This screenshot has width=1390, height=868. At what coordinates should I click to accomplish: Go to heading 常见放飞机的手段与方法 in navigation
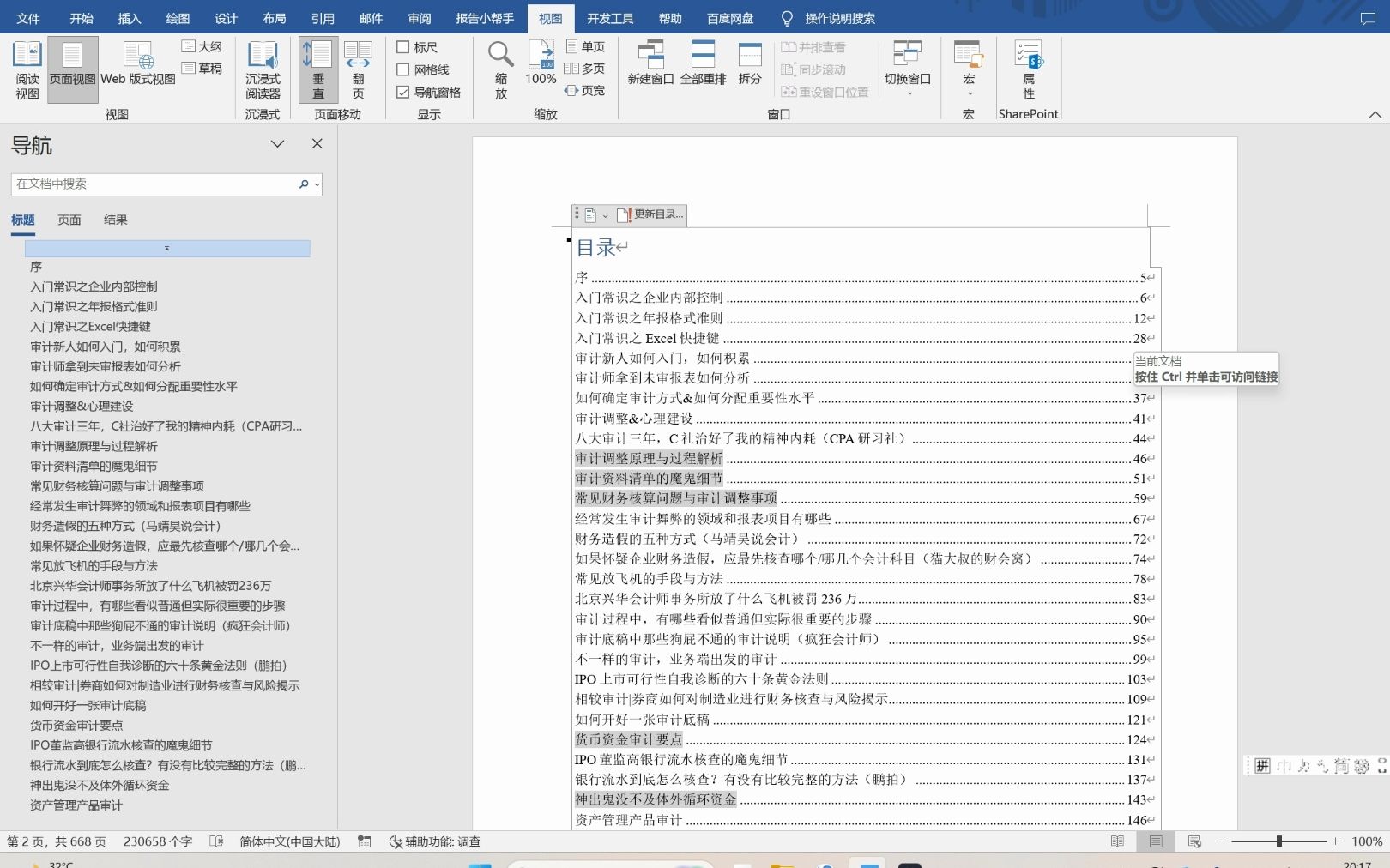94,566
